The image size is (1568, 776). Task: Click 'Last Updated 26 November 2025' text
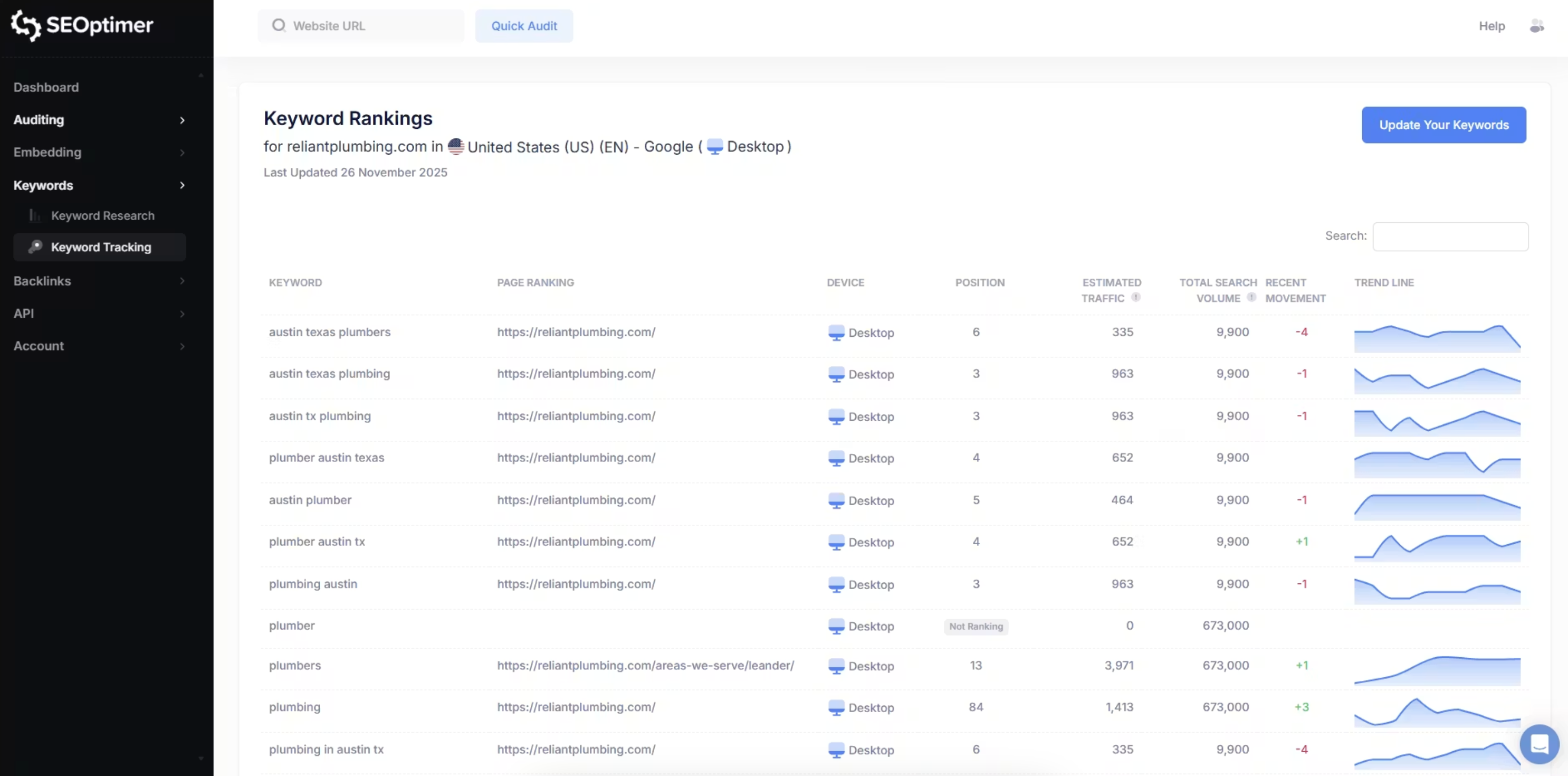point(356,173)
